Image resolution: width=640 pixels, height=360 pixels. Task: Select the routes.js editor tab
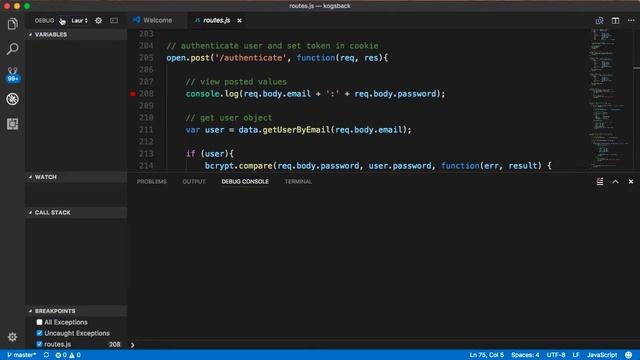click(x=217, y=20)
